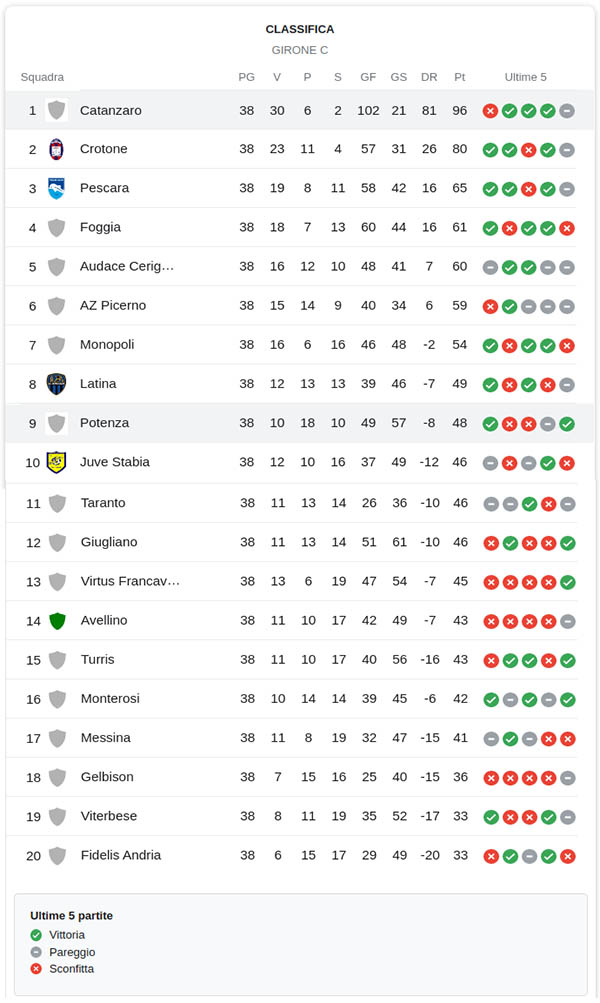Click the Classifica heading

click(x=300, y=30)
